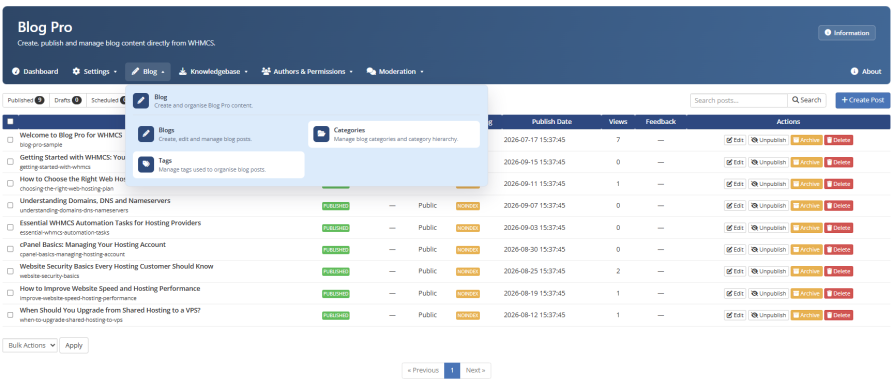Go to the Dashboard menu item
892x389 pixels.
tap(35, 72)
